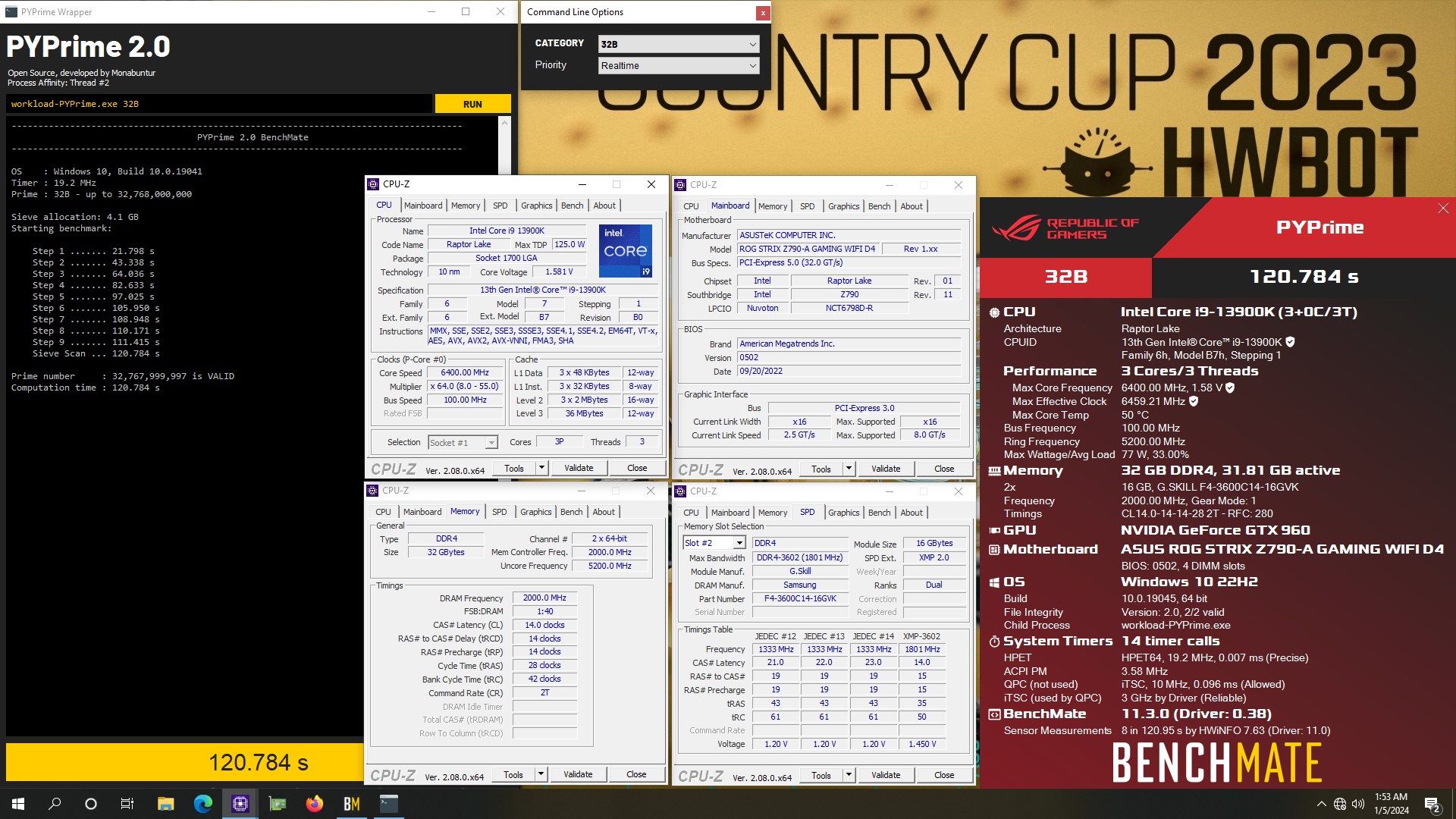The height and width of the screenshot is (819, 1456).
Task: Open volume speaker tray icon
Action: [x=1358, y=804]
